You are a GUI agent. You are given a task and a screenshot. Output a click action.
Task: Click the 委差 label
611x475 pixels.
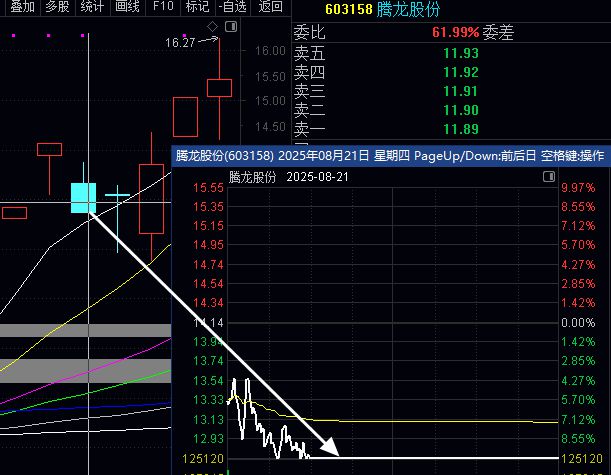pyautogui.click(x=498, y=32)
